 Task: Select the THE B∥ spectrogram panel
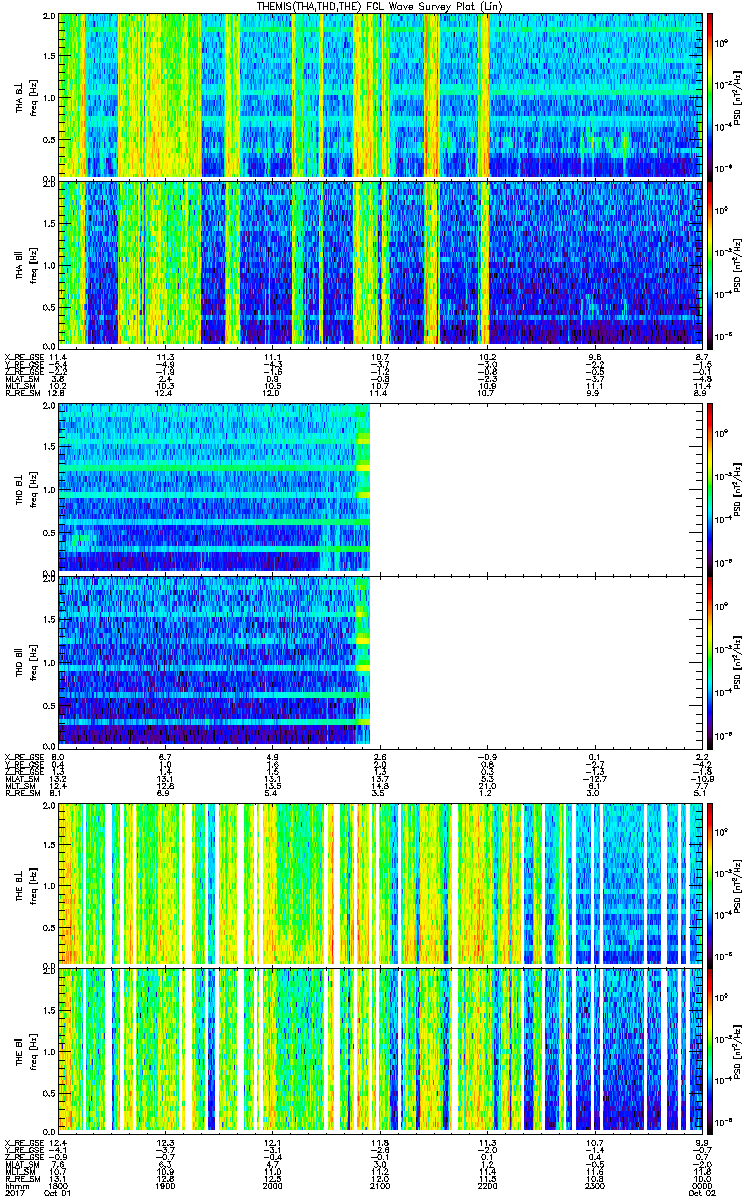click(381, 1049)
